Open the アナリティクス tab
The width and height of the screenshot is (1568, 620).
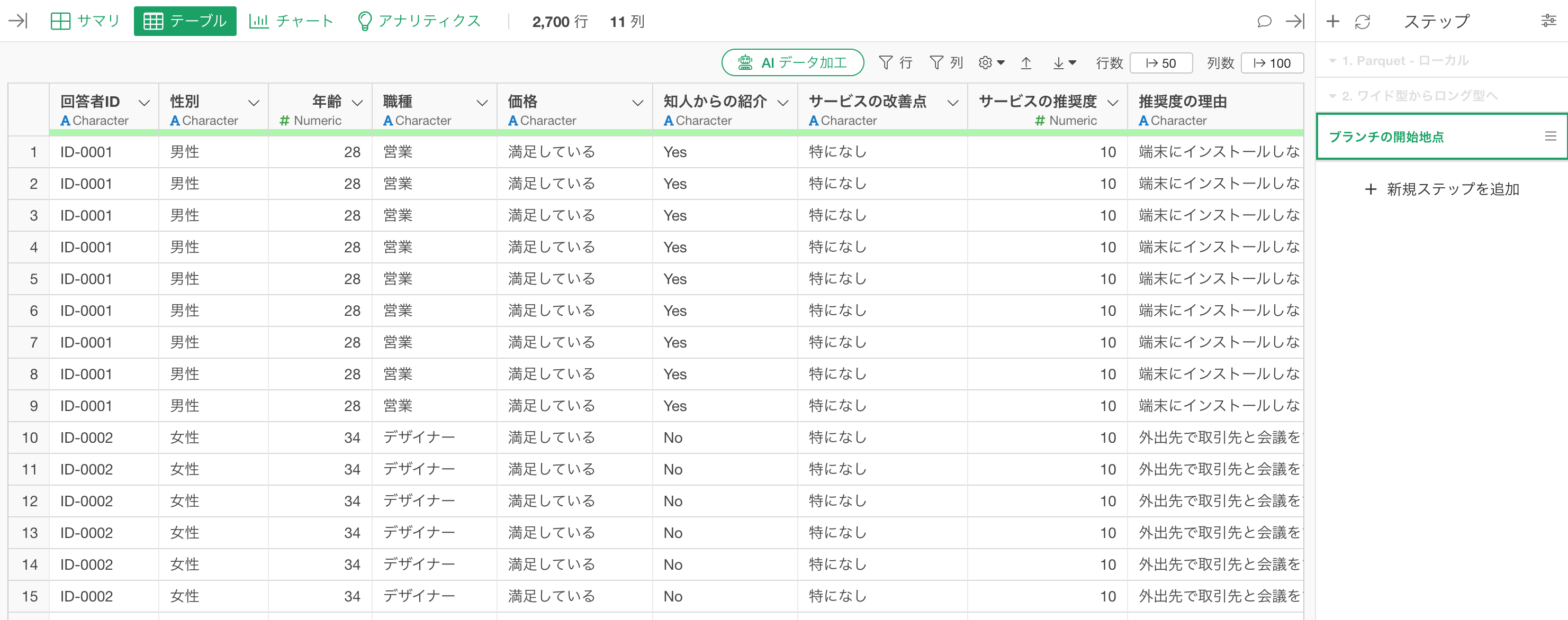pos(419,21)
